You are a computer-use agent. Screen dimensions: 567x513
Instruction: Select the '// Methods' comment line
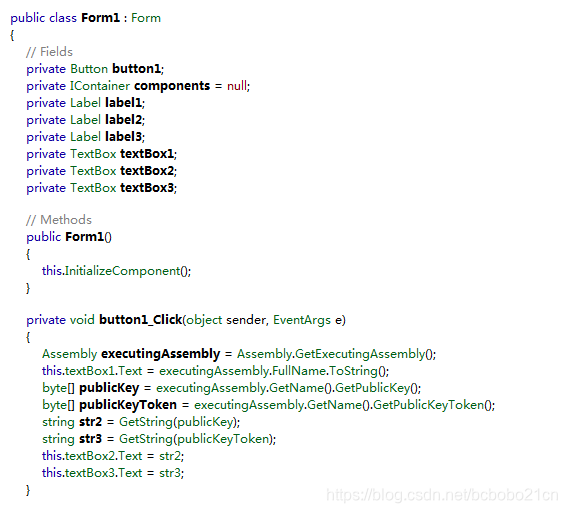coord(59,220)
